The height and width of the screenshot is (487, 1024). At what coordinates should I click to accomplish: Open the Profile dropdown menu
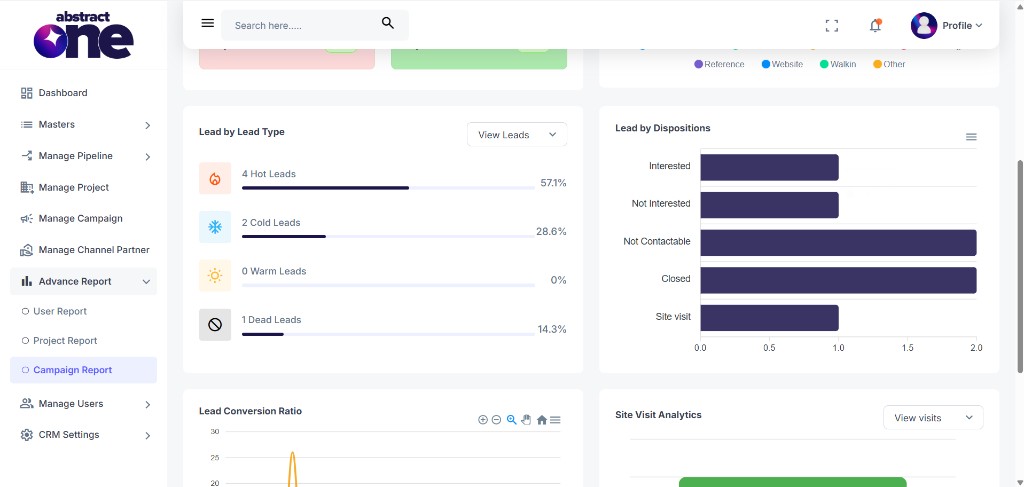click(962, 25)
